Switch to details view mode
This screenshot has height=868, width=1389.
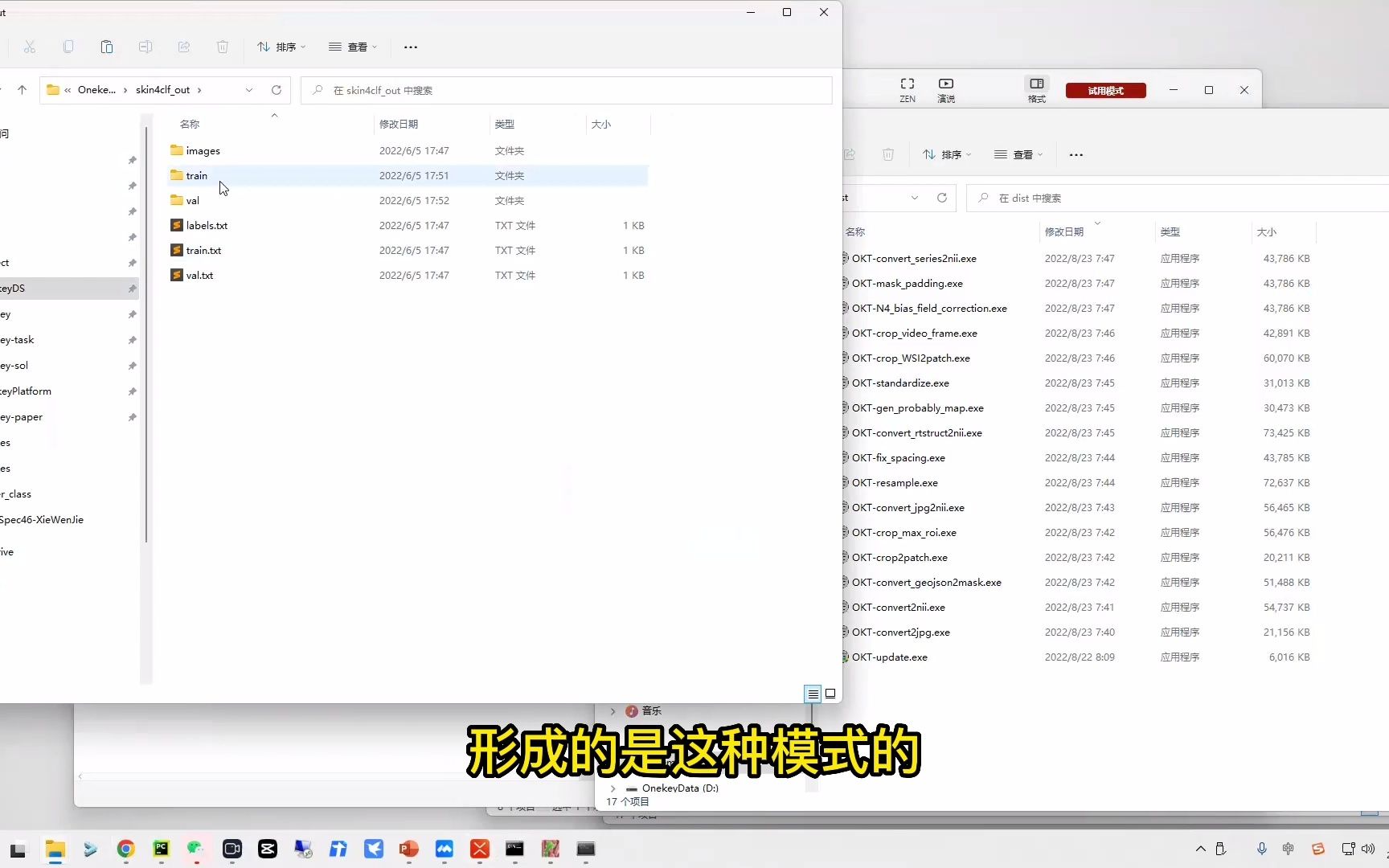point(813,693)
